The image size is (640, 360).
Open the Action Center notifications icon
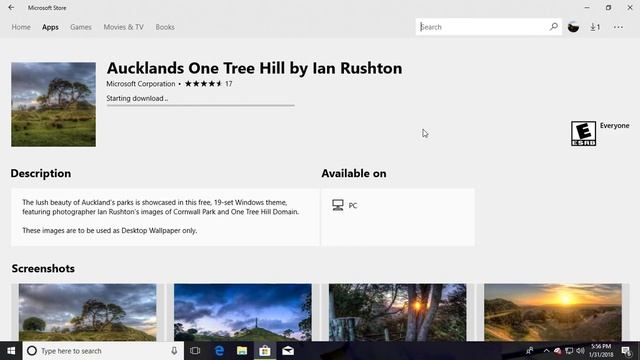(x=626, y=351)
